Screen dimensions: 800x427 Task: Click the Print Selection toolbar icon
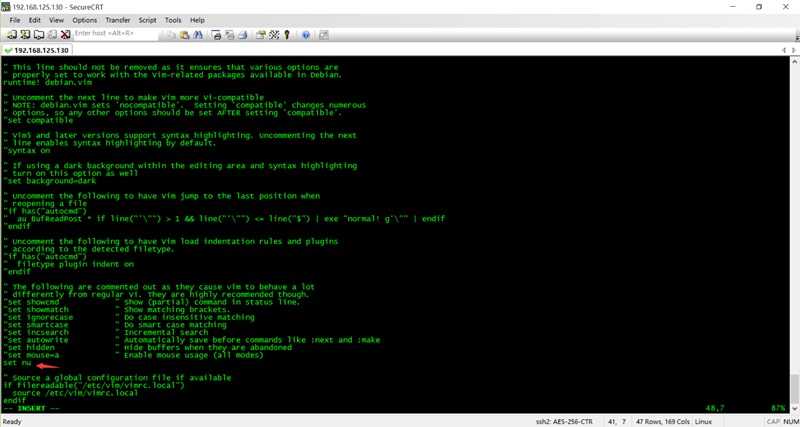coord(230,35)
